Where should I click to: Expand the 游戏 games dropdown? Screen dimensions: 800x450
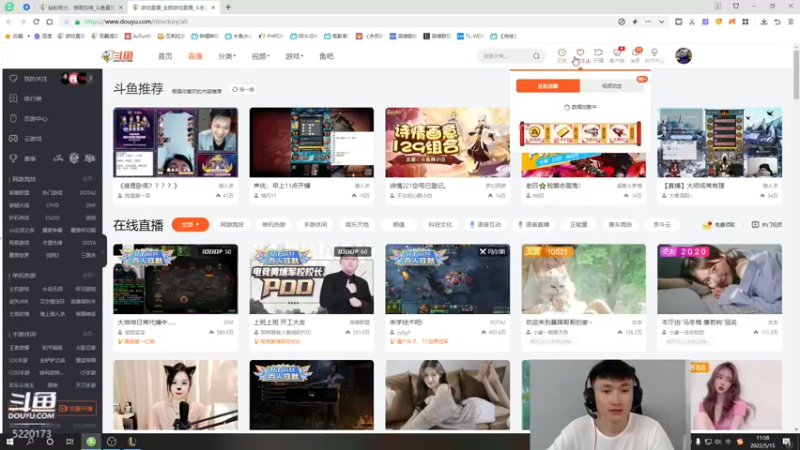[294, 56]
